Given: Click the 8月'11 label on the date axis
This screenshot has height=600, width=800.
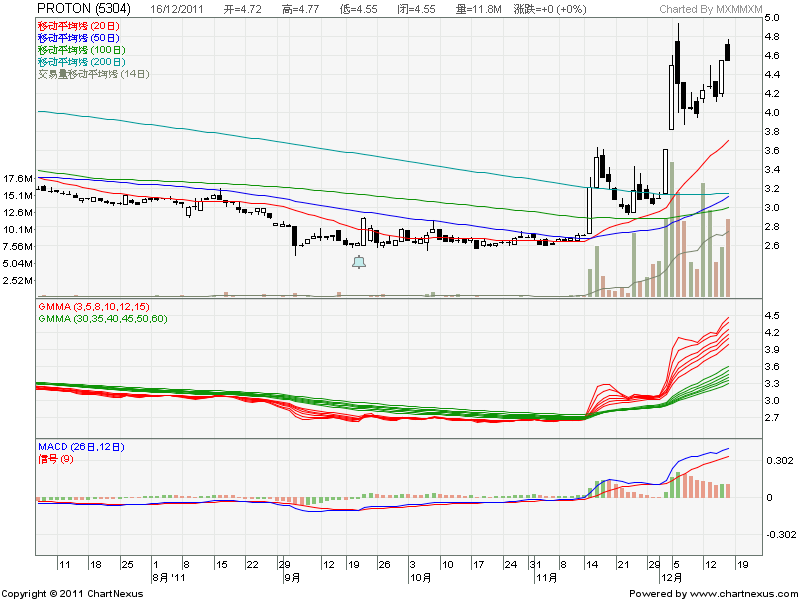Looking at the screenshot, I should [166, 577].
